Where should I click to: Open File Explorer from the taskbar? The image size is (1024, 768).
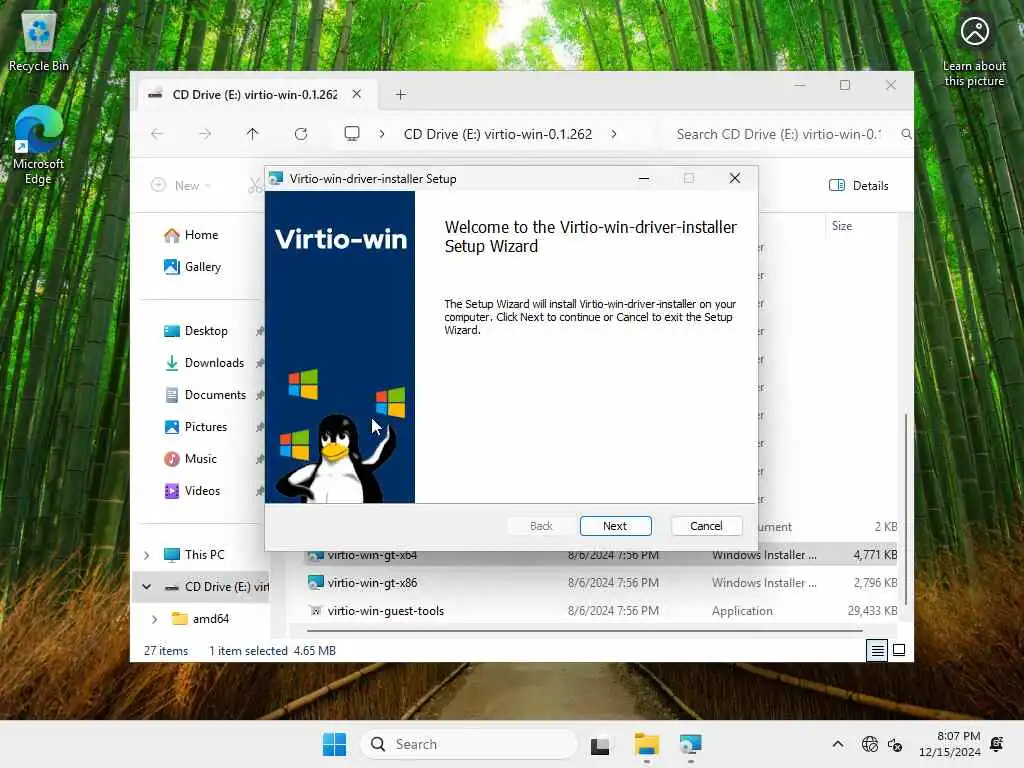click(x=647, y=744)
